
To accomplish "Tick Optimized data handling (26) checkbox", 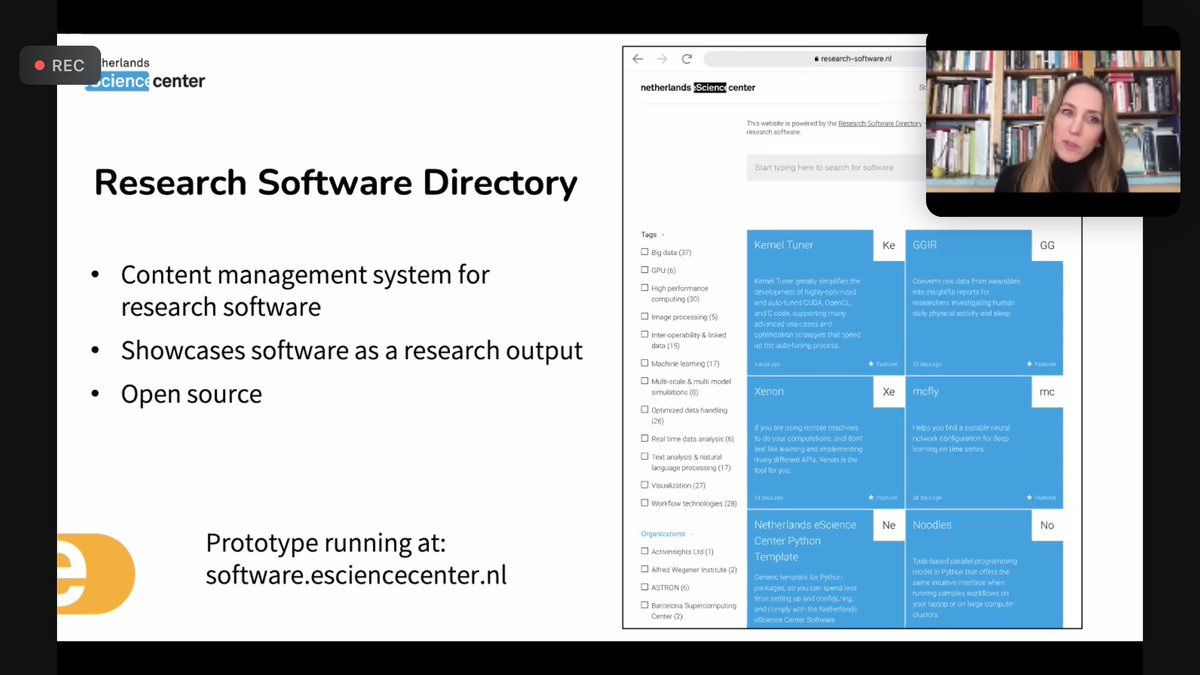I will click(x=644, y=410).
